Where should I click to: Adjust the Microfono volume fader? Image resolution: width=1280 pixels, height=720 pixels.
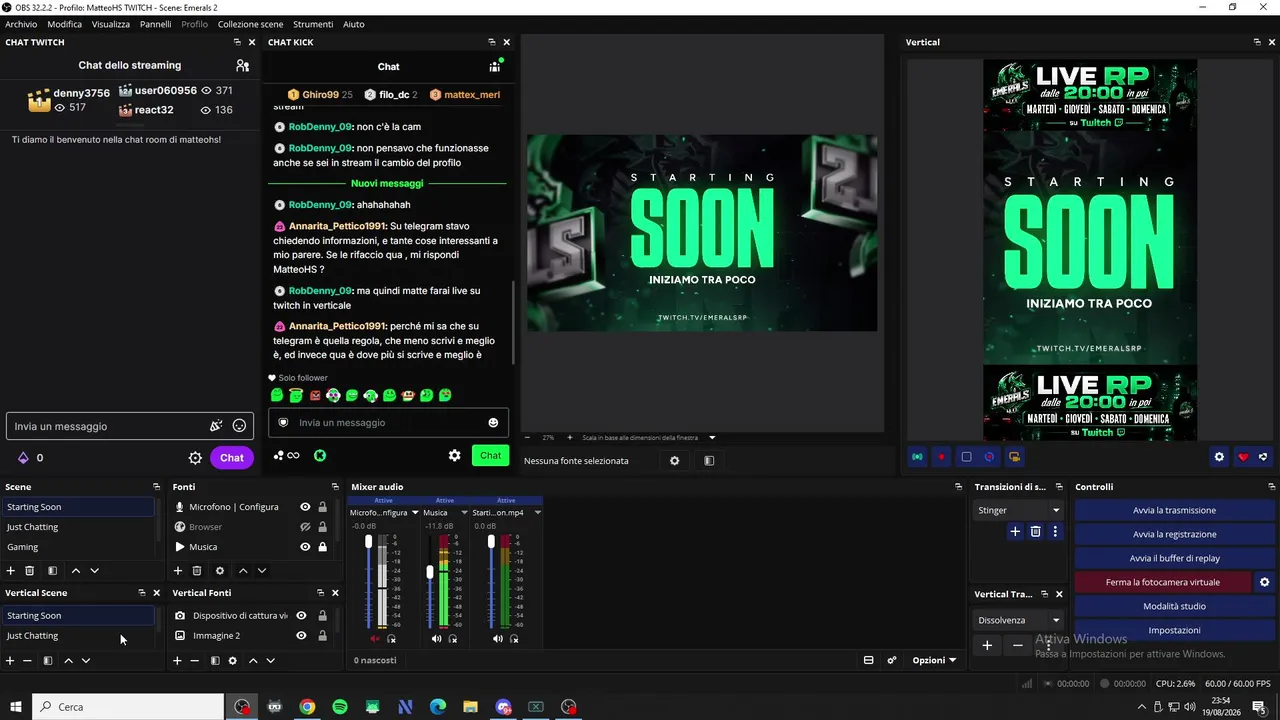click(369, 542)
